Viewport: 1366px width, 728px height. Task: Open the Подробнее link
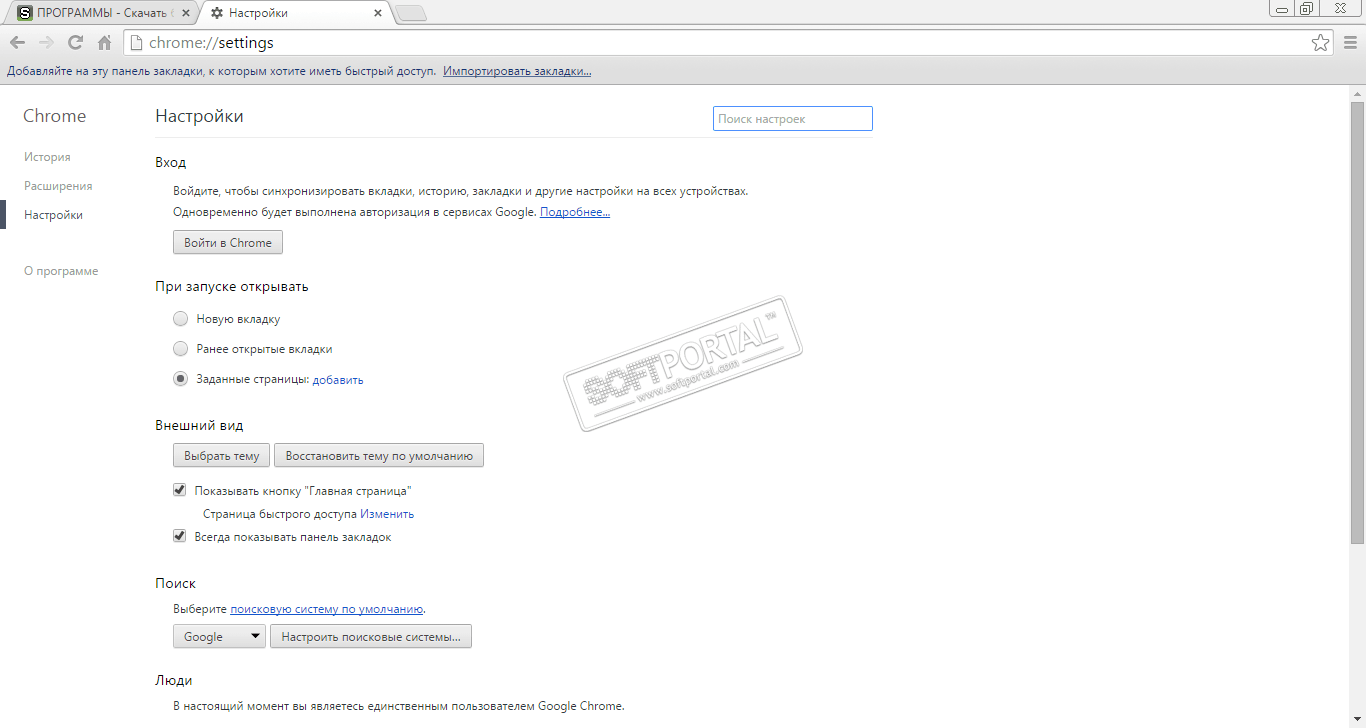pyautogui.click(x=575, y=212)
